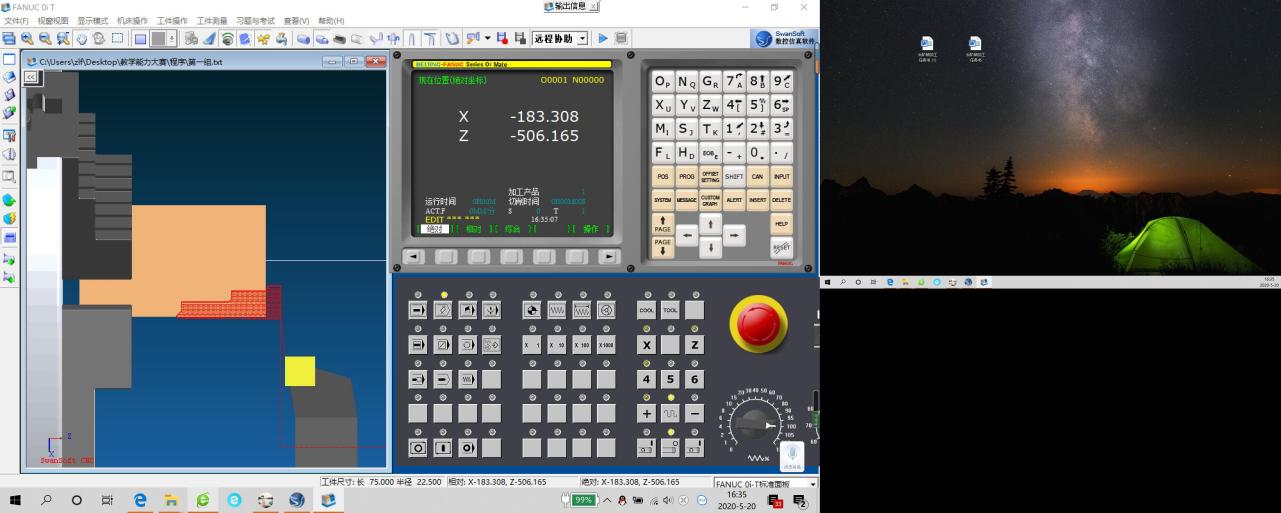This screenshot has width=1281, height=513.
Task: Open the 工件测量 menu
Action: (212, 21)
